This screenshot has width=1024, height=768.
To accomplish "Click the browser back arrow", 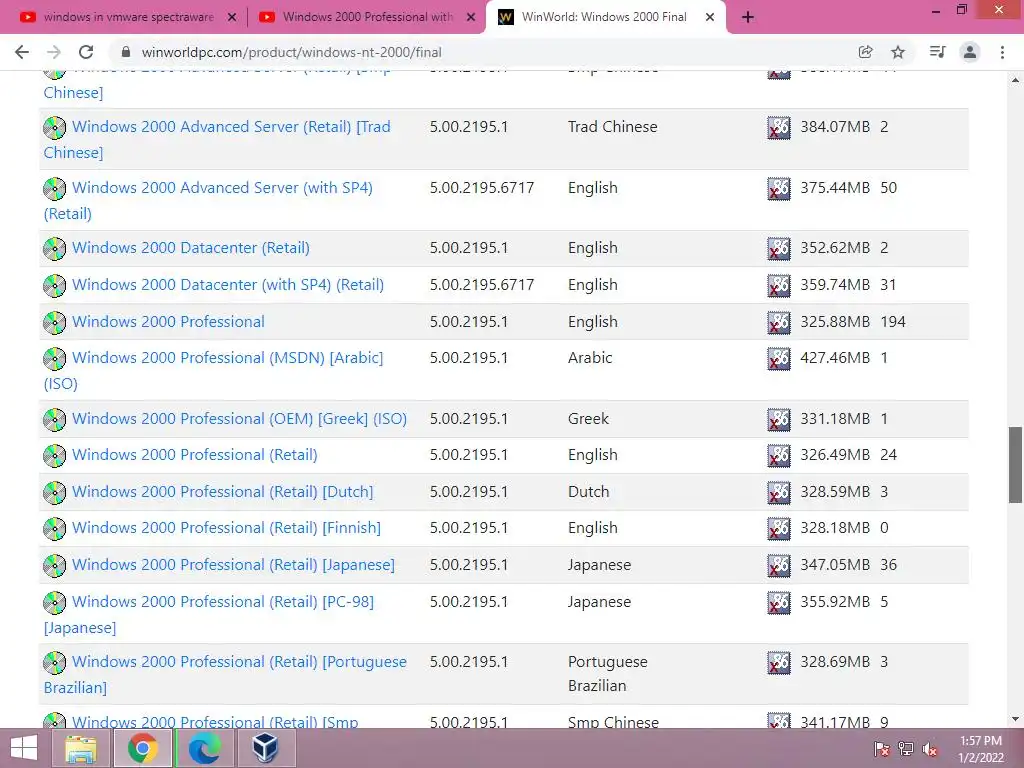I will [x=22, y=52].
